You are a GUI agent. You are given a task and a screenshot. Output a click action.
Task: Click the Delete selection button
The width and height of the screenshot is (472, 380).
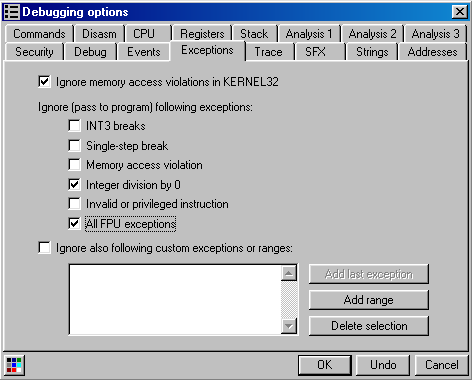pos(369,326)
